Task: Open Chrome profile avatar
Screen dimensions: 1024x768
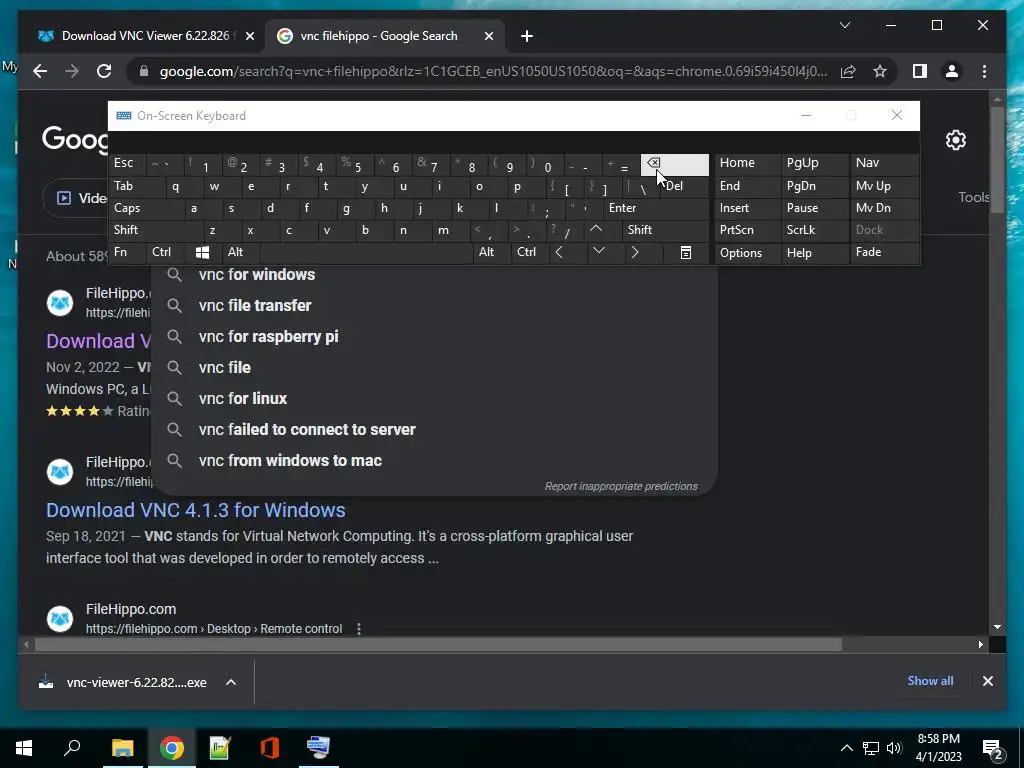Action: coord(952,71)
